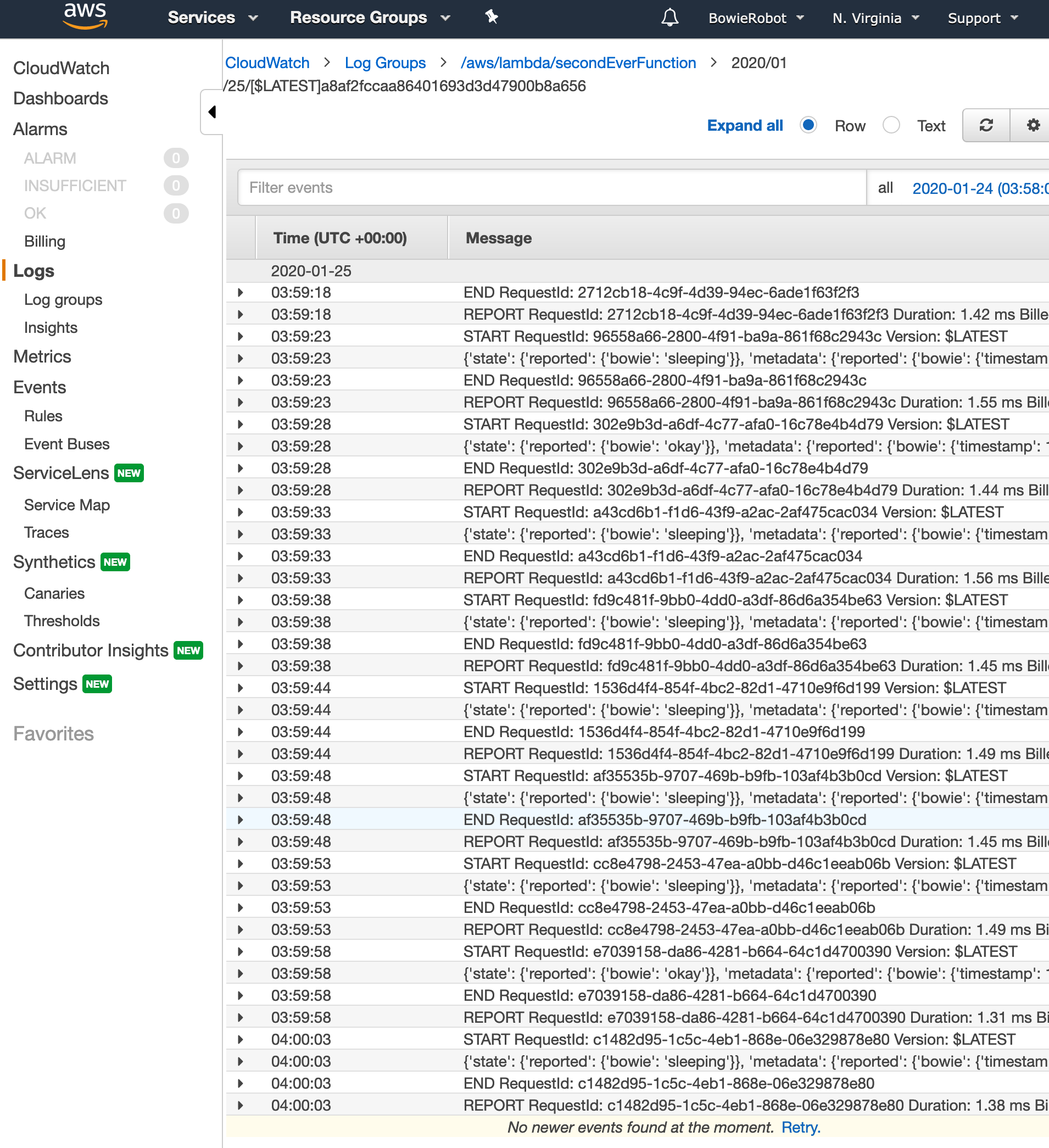Viewport: 1049px width, 1148px height.
Task: Open the Services menu
Action: pos(213,18)
